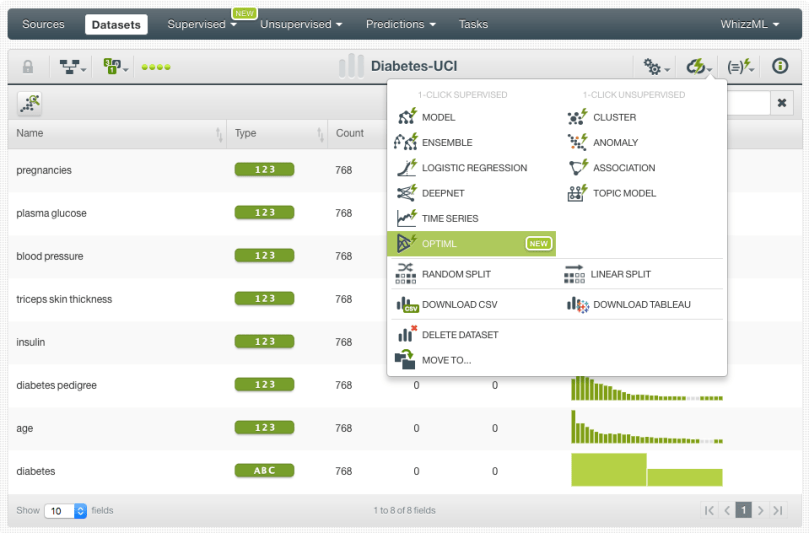Click the Download Tableau icon
The width and height of the screenshot is (809, 533).
(x=578, y=304)
